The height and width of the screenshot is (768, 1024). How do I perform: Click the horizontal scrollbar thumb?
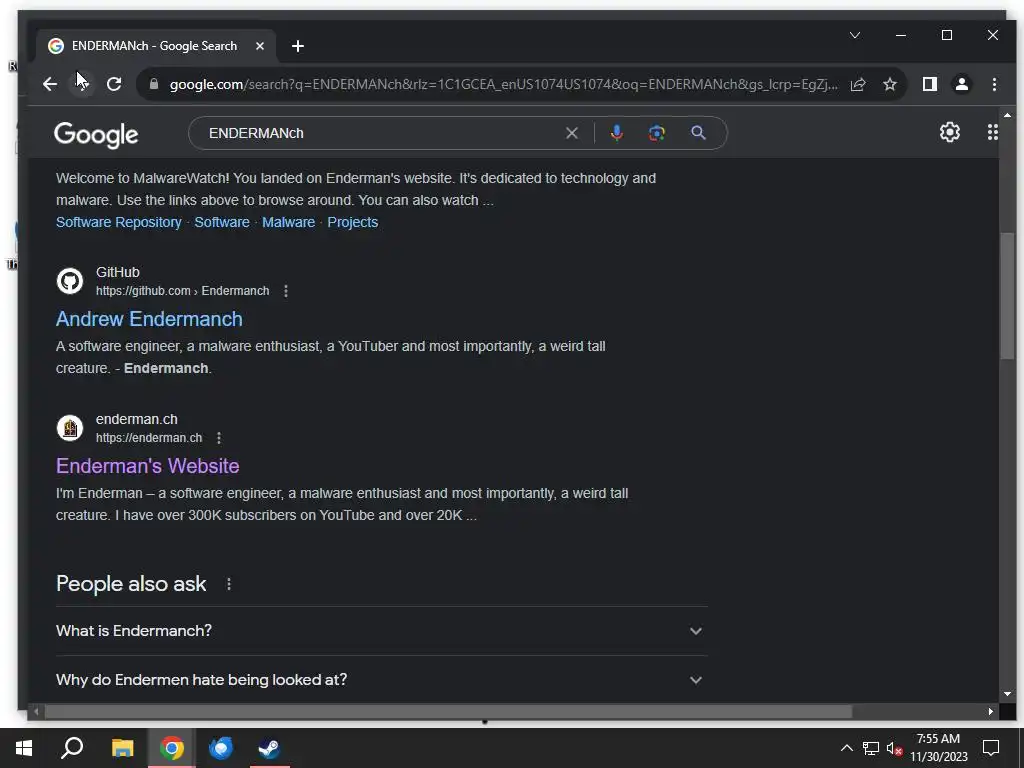point(448,711)
